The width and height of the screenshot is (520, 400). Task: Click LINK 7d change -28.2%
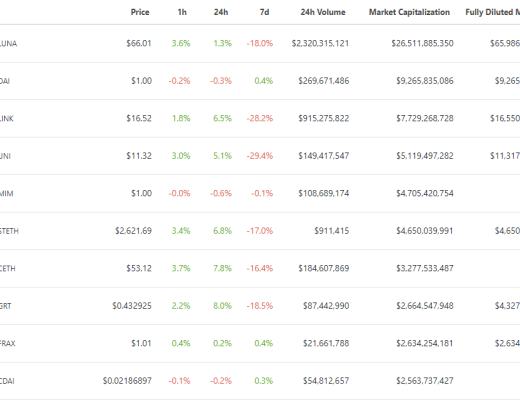click(260, 118)
